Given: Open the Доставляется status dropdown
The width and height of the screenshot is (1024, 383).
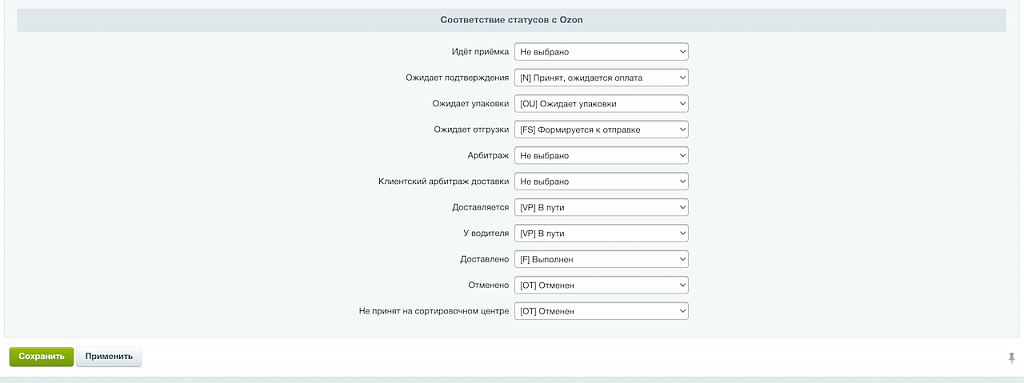Looking at the screenshot, I should pyautogui.click(x=601, y=208).
